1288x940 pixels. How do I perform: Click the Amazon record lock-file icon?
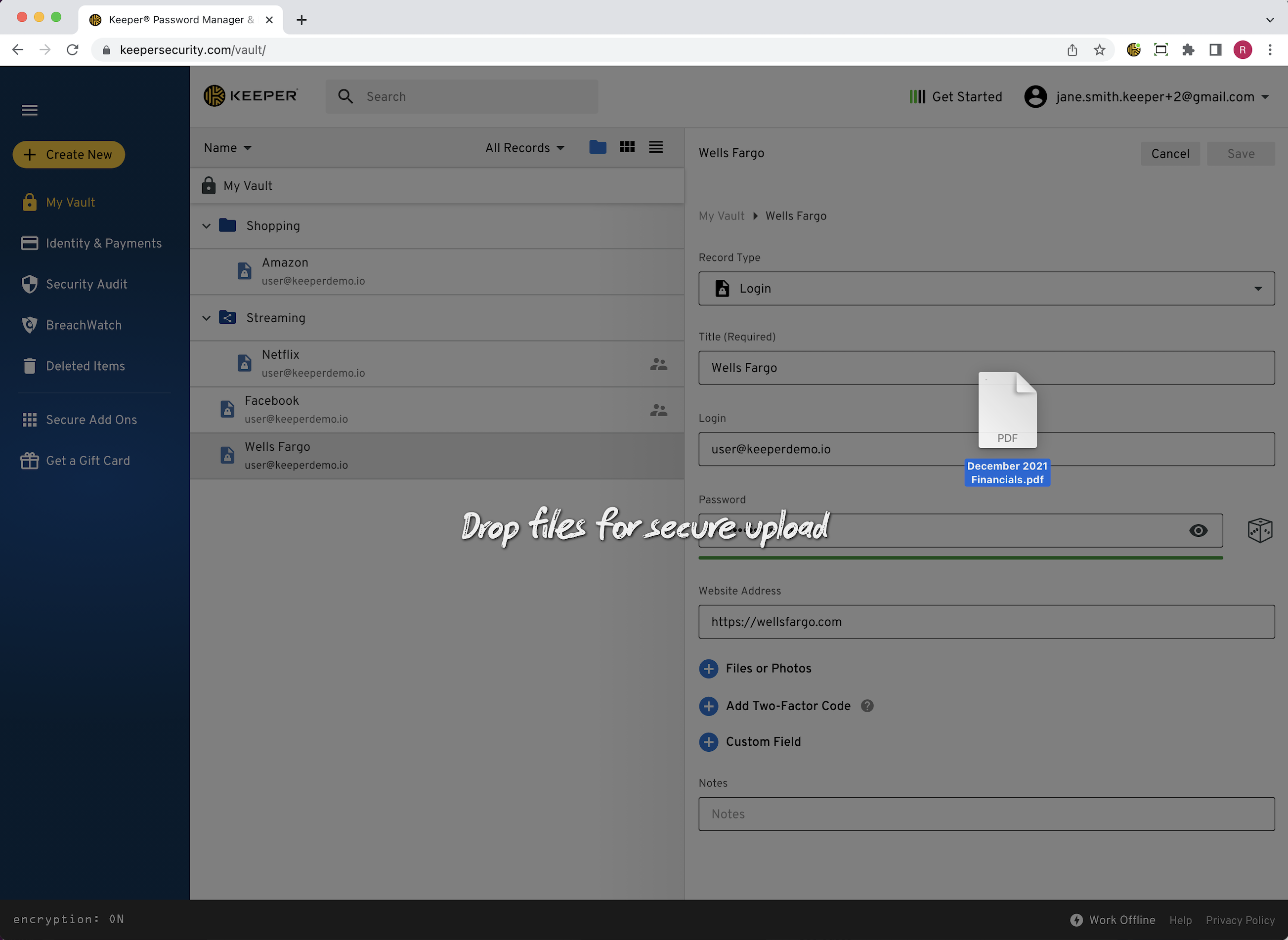(245, 271)
